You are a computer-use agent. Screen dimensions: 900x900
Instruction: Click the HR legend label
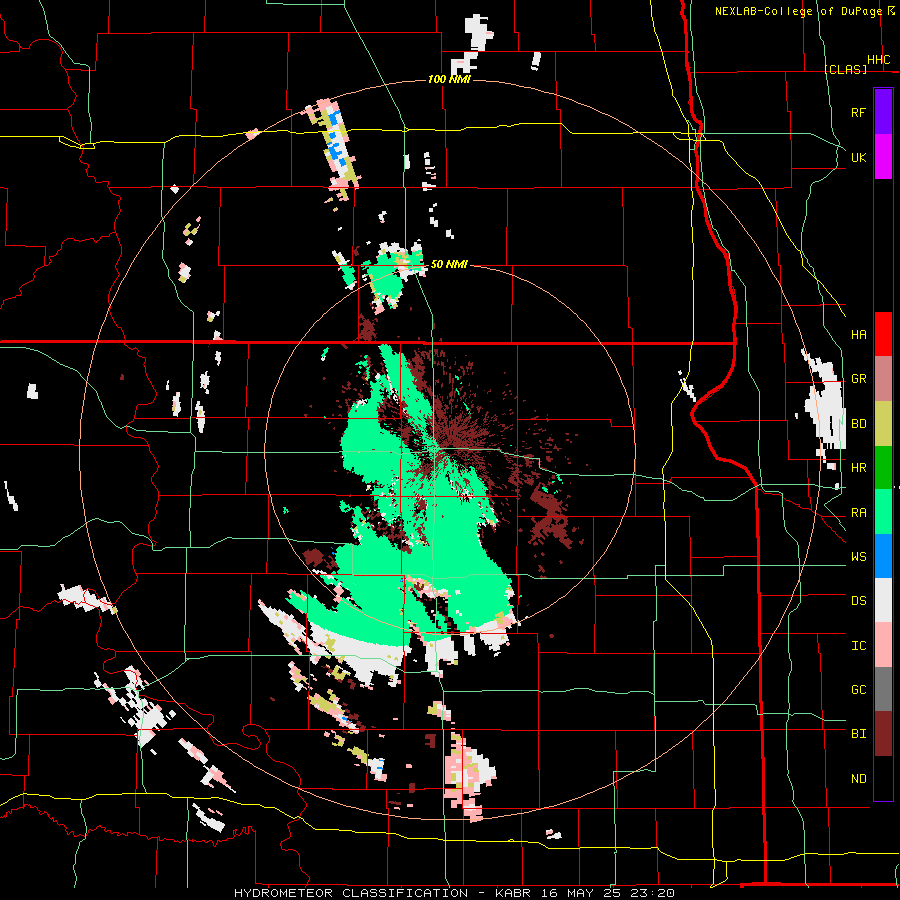[858, 468]
